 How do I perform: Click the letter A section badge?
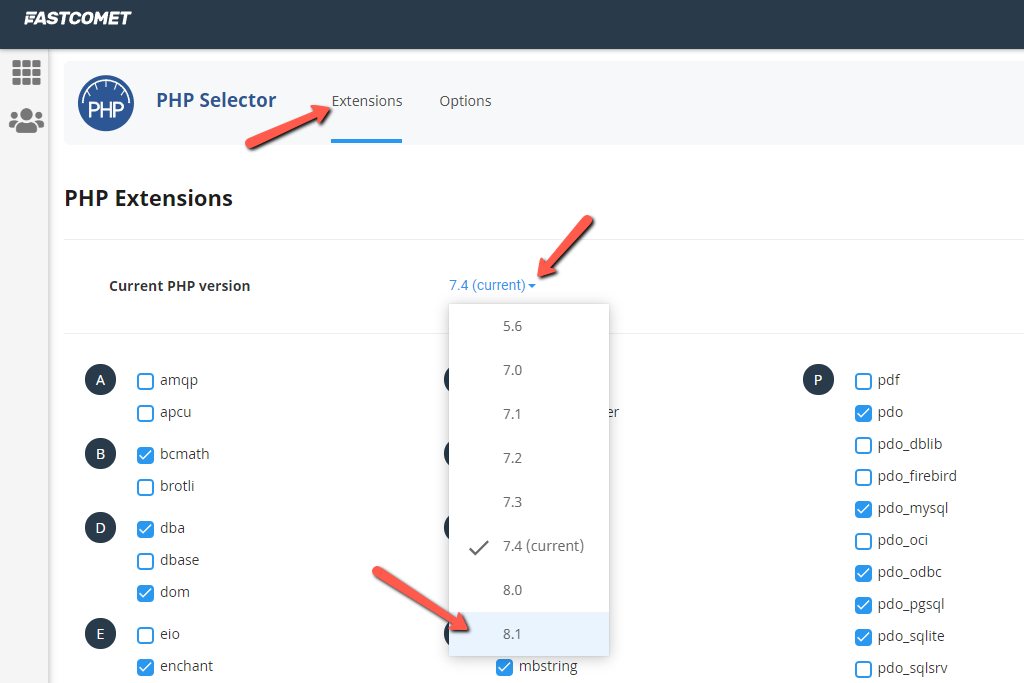pos(100,380)
